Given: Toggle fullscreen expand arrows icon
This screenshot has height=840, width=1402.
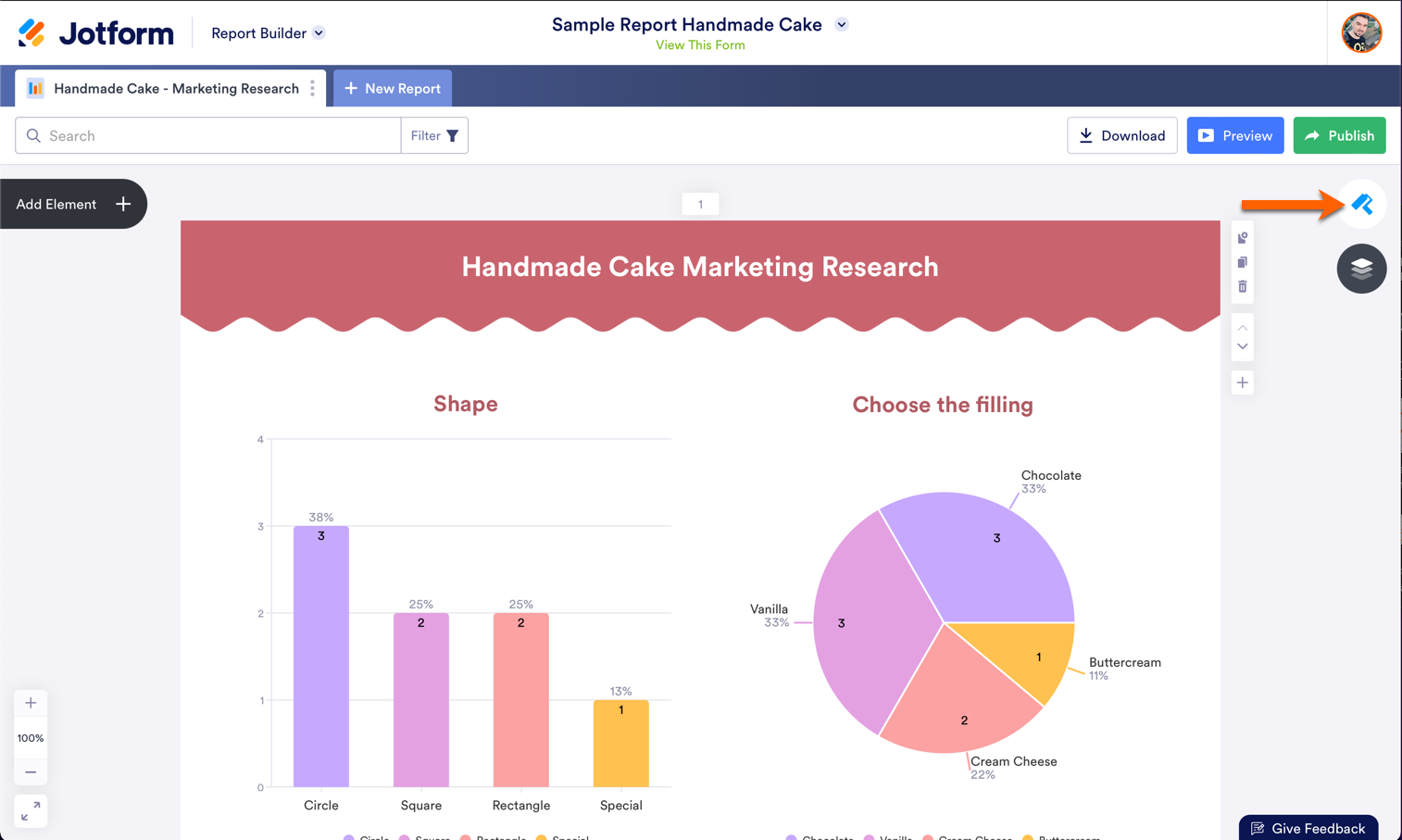Looking at the screenshot, I should coord(31,811).
